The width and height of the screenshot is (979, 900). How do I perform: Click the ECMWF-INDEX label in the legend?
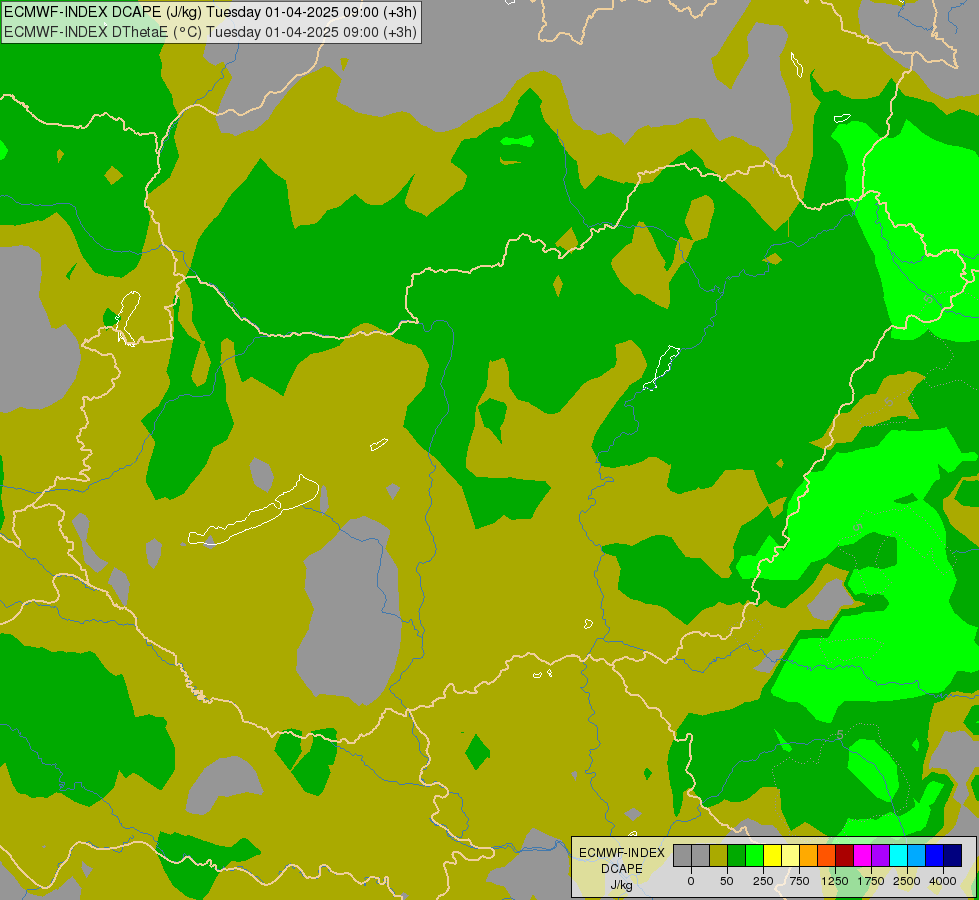(x=622, y=853)
